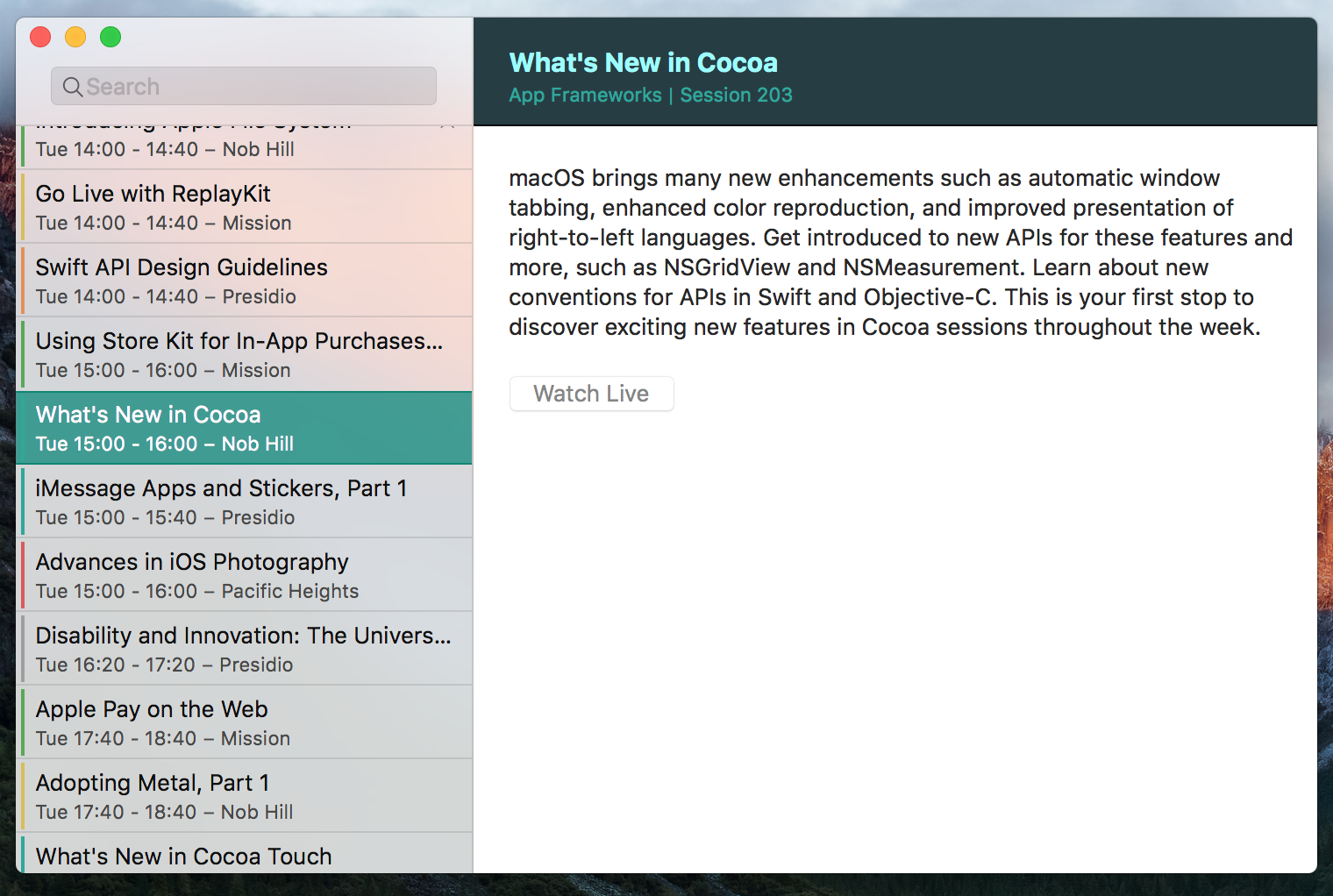The height and width of the screenshot is (896, 1333).
Task: Select What's New in Cocoa Touch session
Action: (x=245, y=854)
